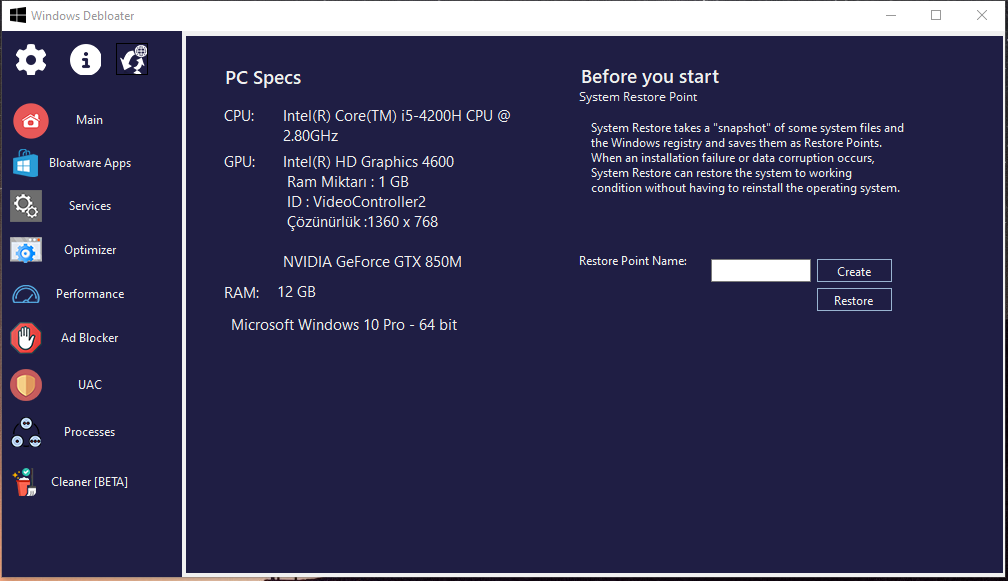Open the Services gears icon
Viewport: 1008px width, 581px height.
26,205
